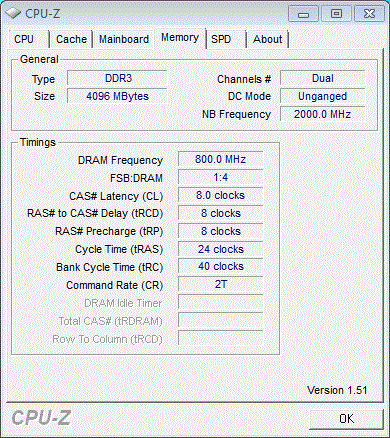The image size is (390, 438).
Task: Click the Unganged DC Mode field
Action: (x=323, y=96)
